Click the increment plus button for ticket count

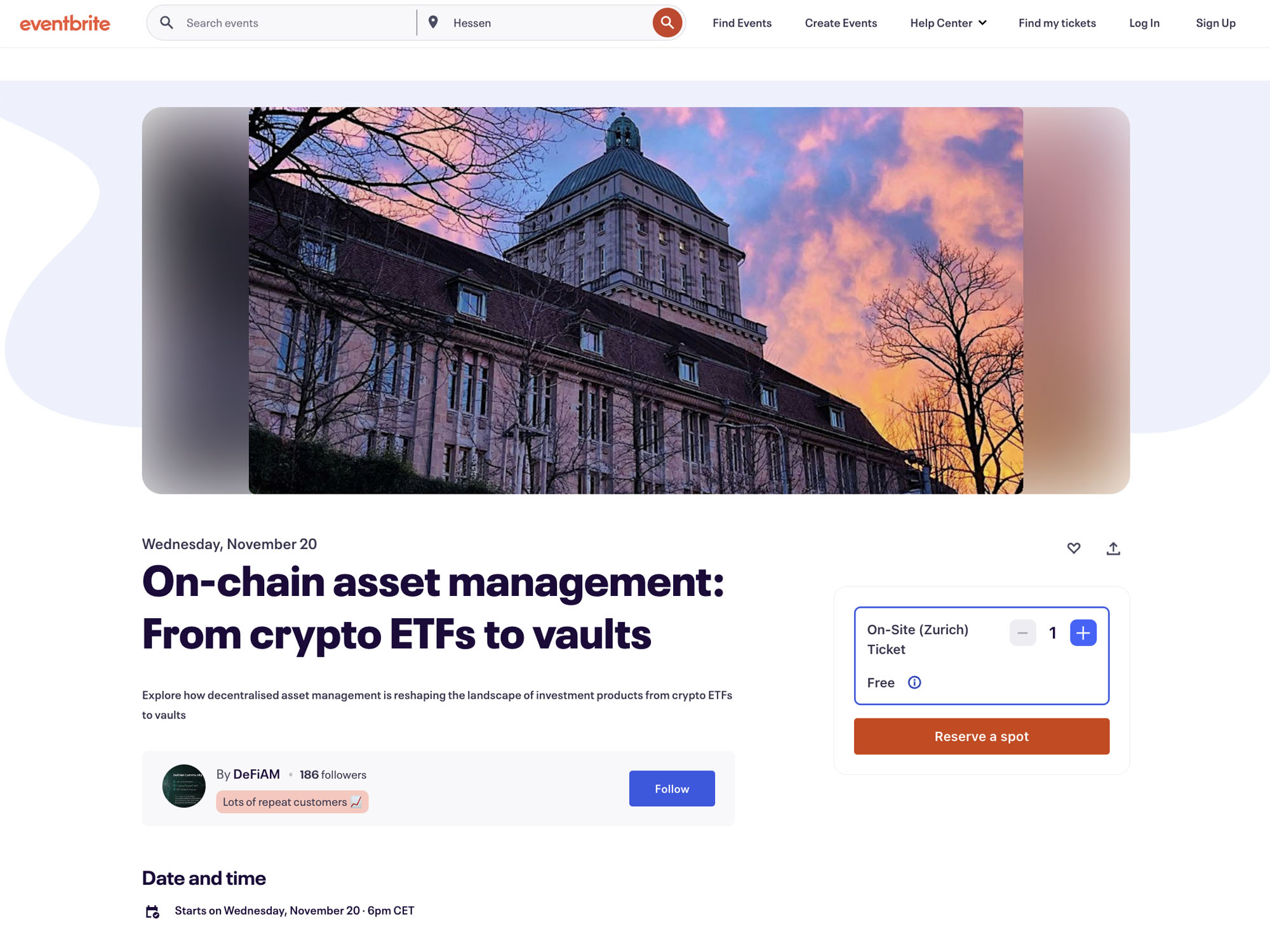[1083, 632]
